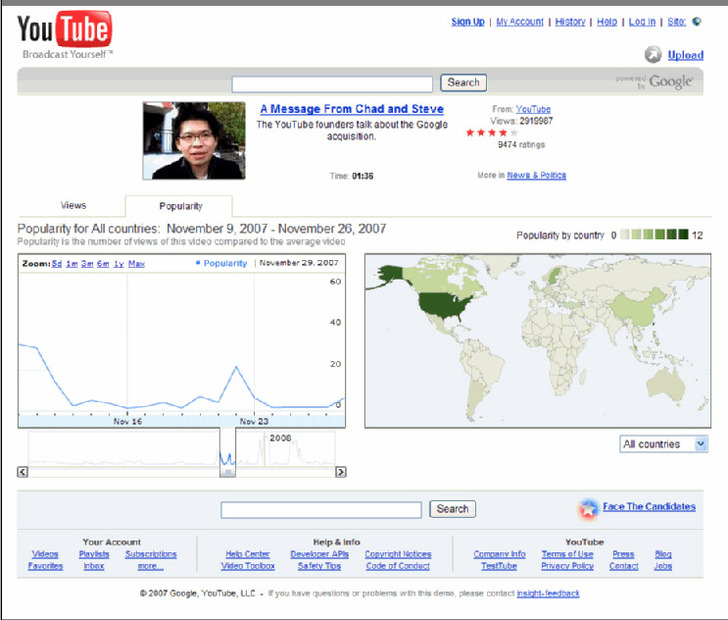Open Company Info link
This screenshot has width=728, height=620.
click(500, 554)
